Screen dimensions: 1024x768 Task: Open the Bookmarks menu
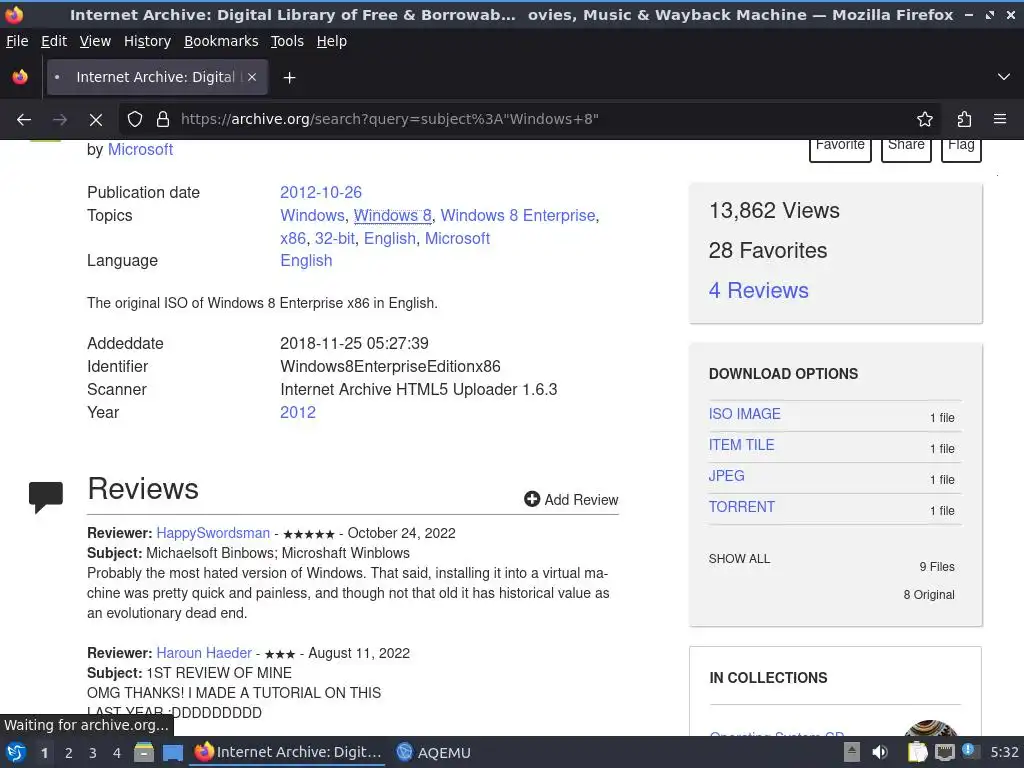pos(221,41)
